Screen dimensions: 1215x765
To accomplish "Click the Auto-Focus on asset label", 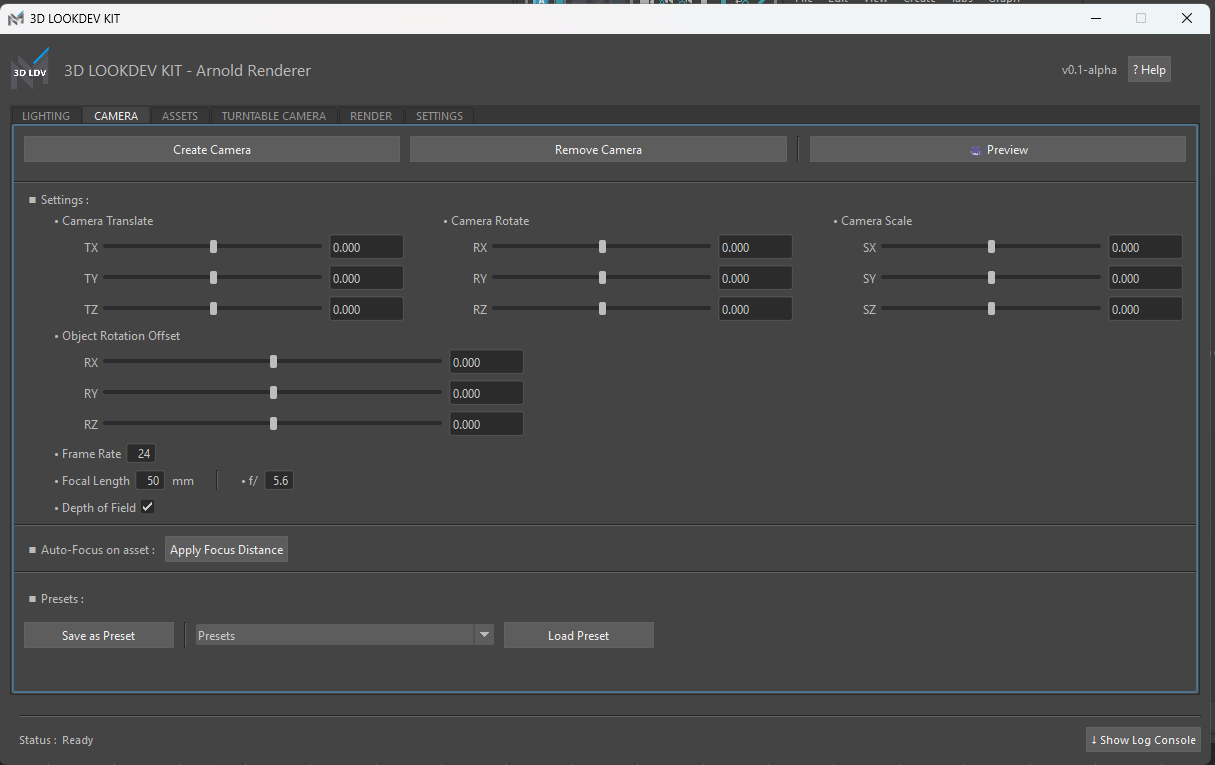I will pyautogui.click(x=98, y=550).
